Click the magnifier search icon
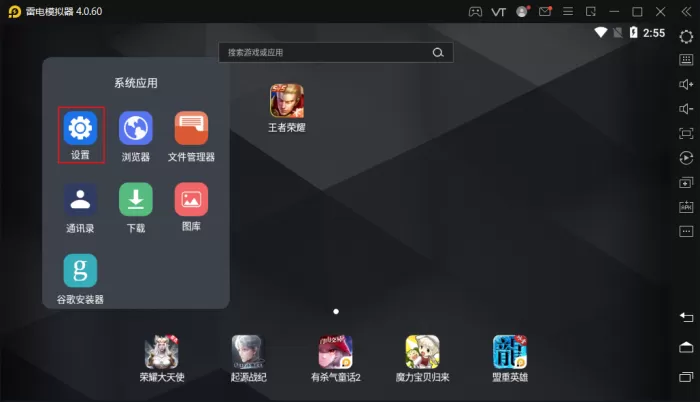Image resolution: width=700 pixels, height=402 pixels. pyautogui.click(x=438, y=53)
